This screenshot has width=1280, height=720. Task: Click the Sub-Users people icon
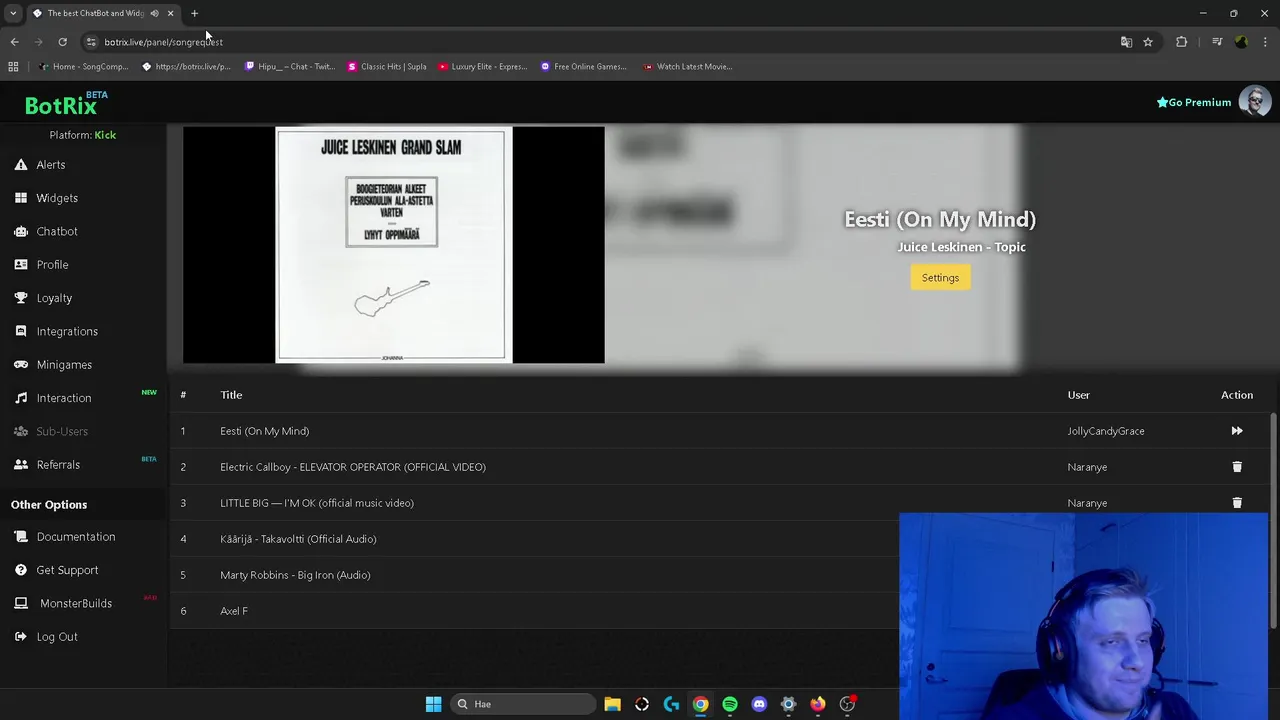pos(21,431)
